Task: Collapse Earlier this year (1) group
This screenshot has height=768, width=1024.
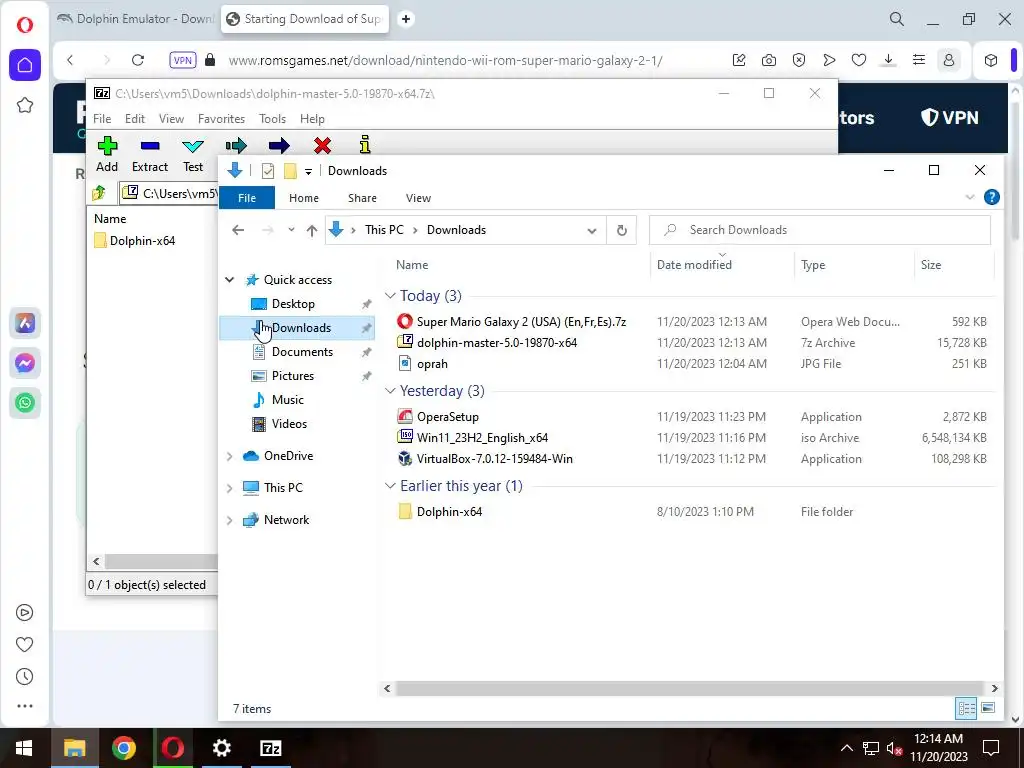Action: (390, 486)
